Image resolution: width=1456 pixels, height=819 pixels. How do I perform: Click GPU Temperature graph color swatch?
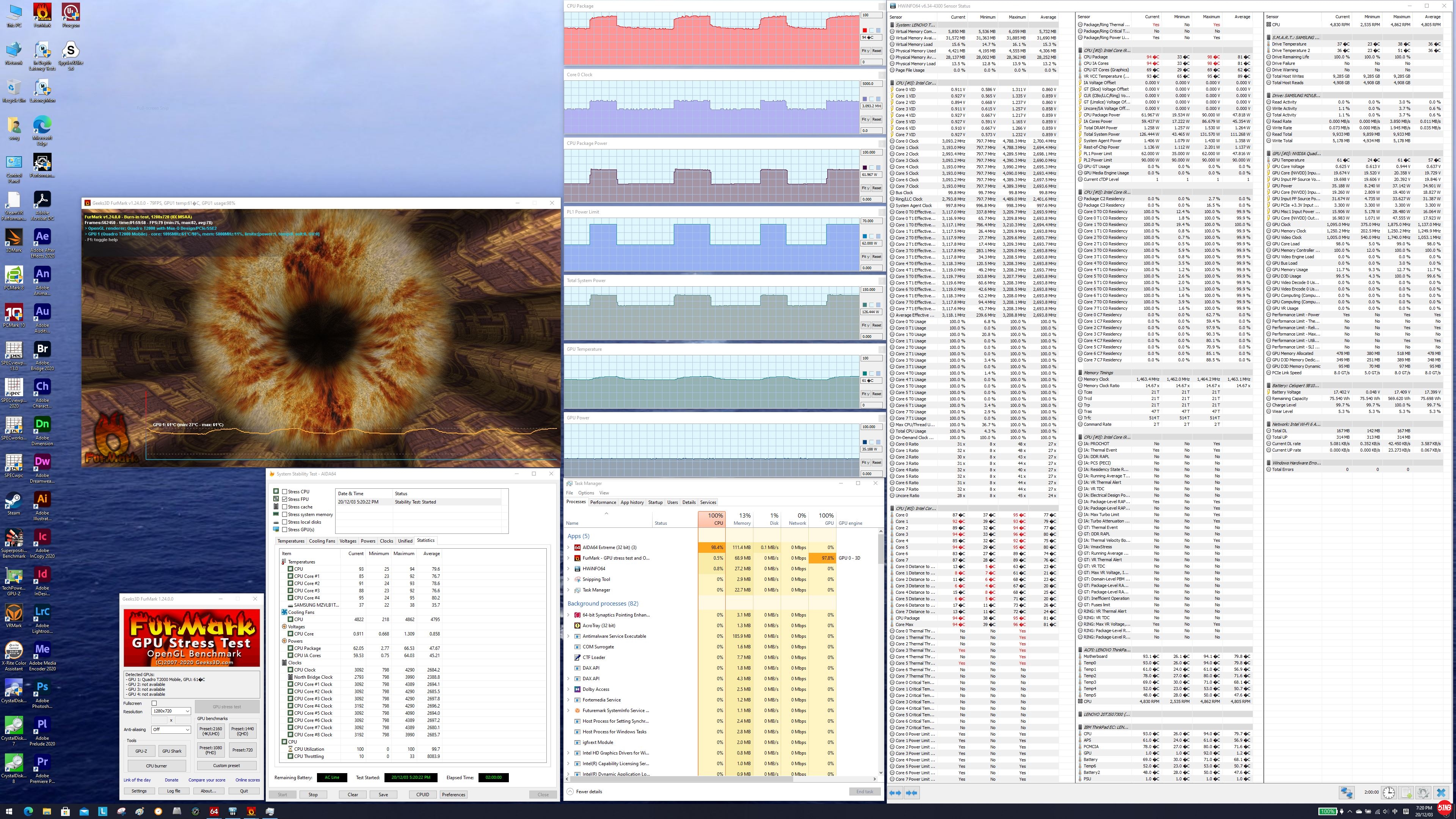865,373
